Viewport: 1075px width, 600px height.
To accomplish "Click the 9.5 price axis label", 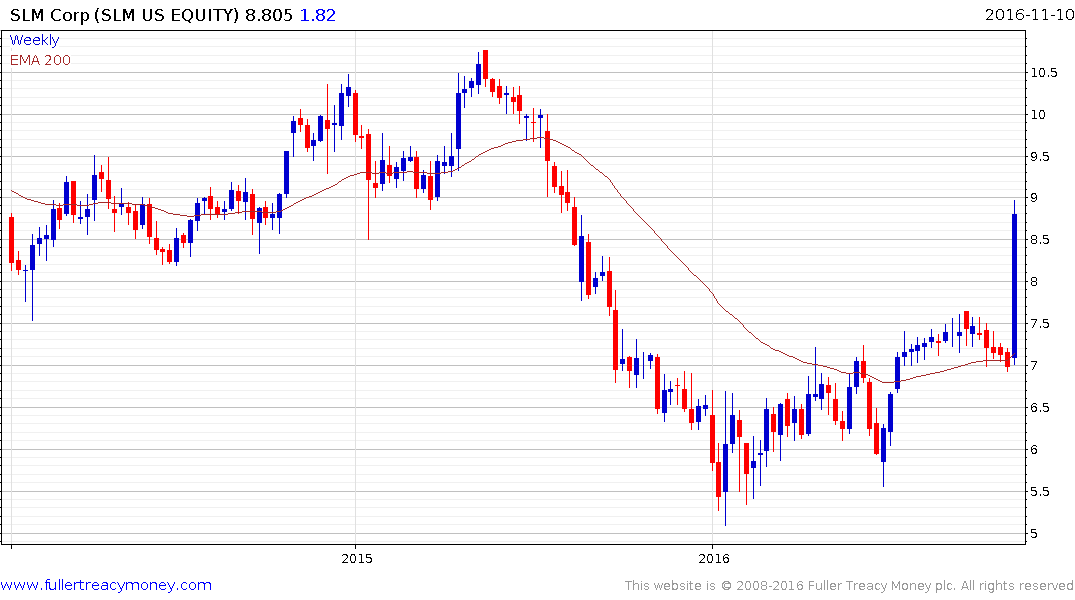I will pos(1040,156).
